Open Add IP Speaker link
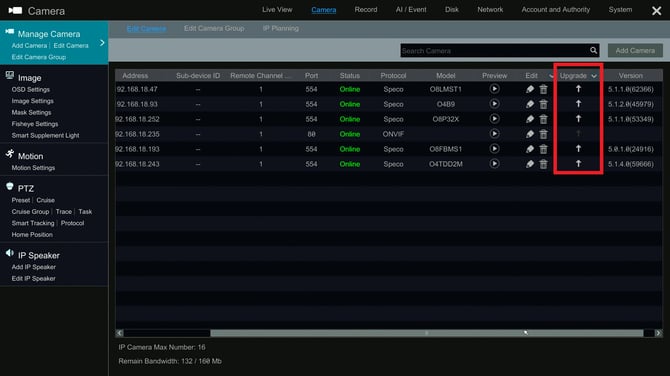Screen dimensions: 670x376 click(34, 267)
